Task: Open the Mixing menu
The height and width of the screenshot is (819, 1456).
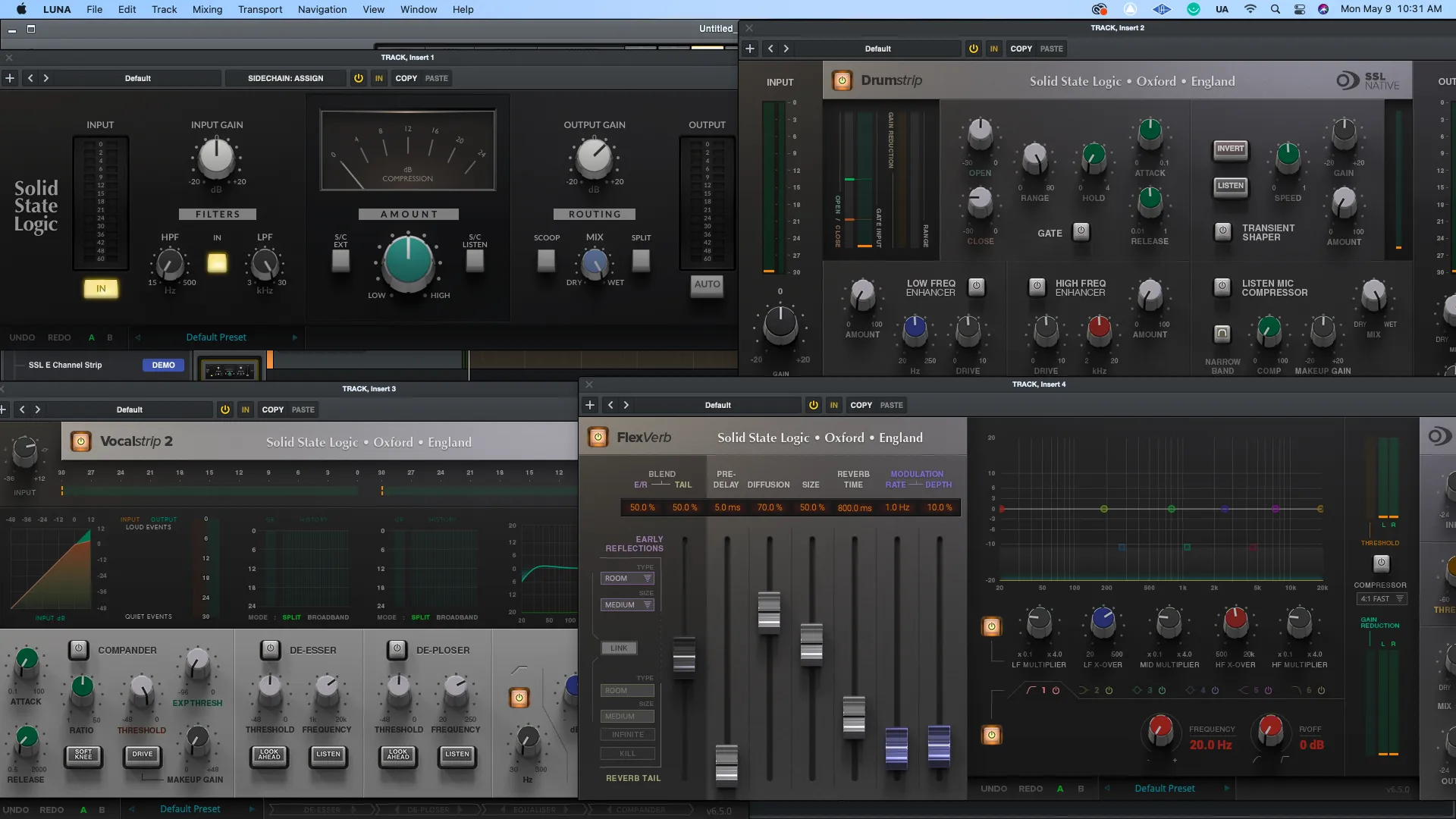Action: [x=207, y=9]
